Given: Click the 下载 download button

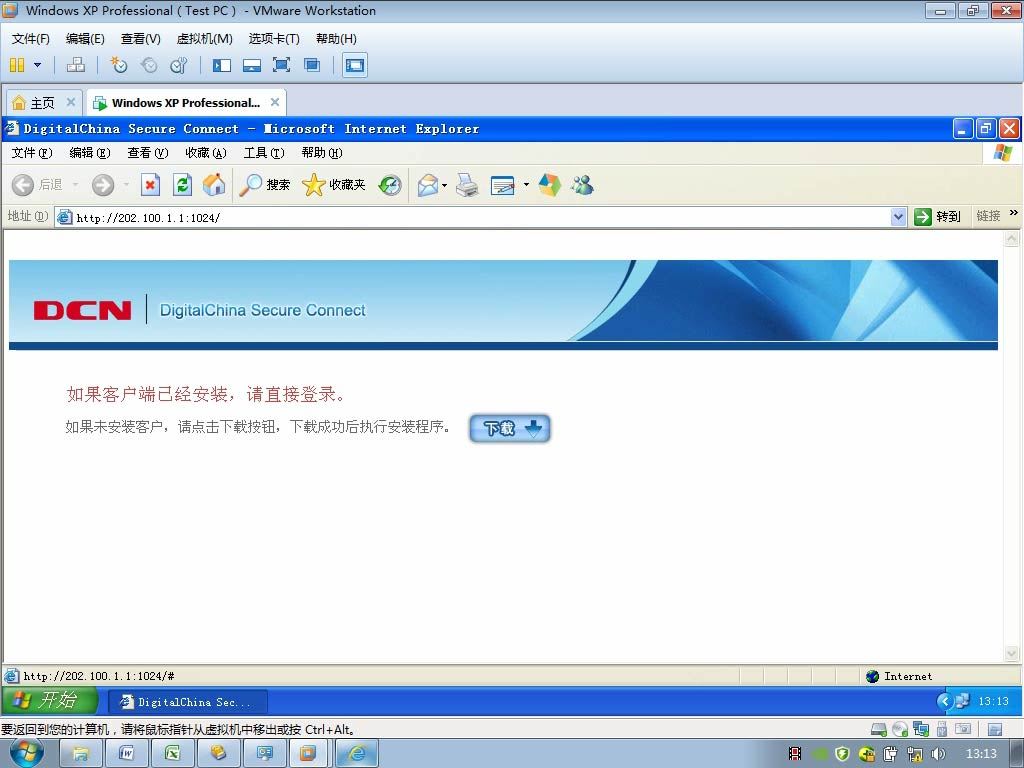Looking at the screenshot, I should (x=509, y=428).
